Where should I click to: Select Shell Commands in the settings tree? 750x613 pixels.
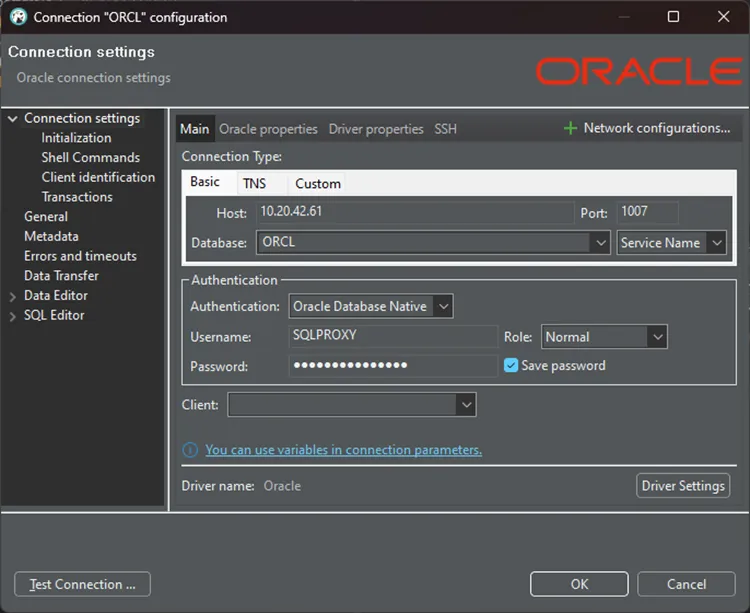pyautogui.click(x=90, y=158)
